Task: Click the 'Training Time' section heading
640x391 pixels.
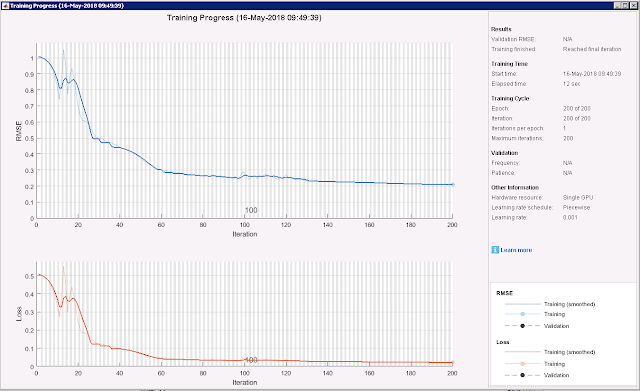Action: 509,64
